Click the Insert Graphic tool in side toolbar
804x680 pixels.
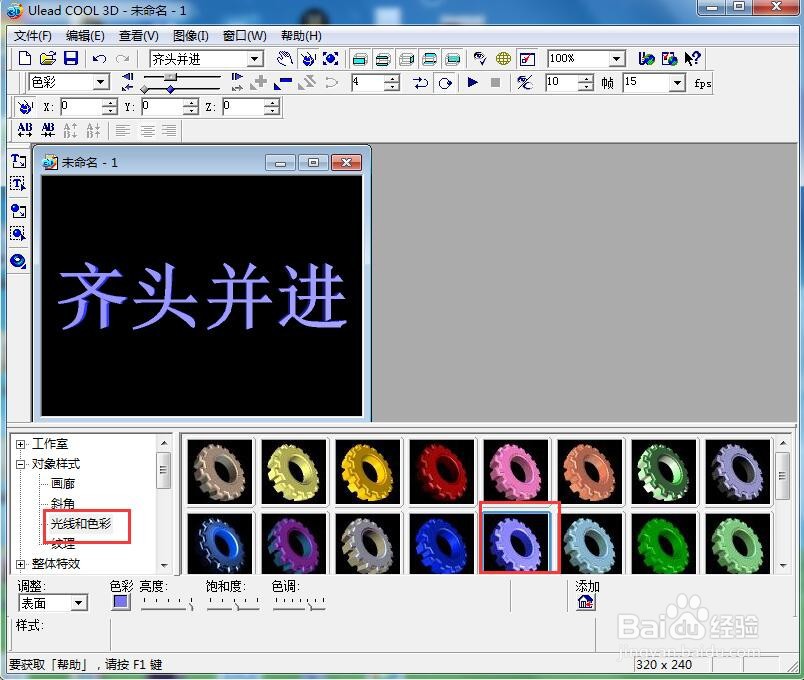pos(18,211)
